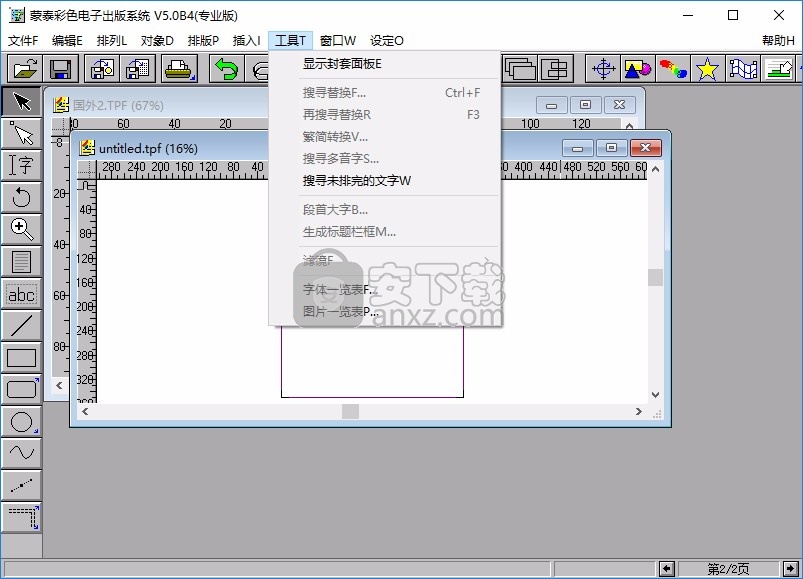The image size is (803, 579).
Task: Click the 搜寻替换F... menu entry
Action: pyautogui.click(x=385, y=93)
